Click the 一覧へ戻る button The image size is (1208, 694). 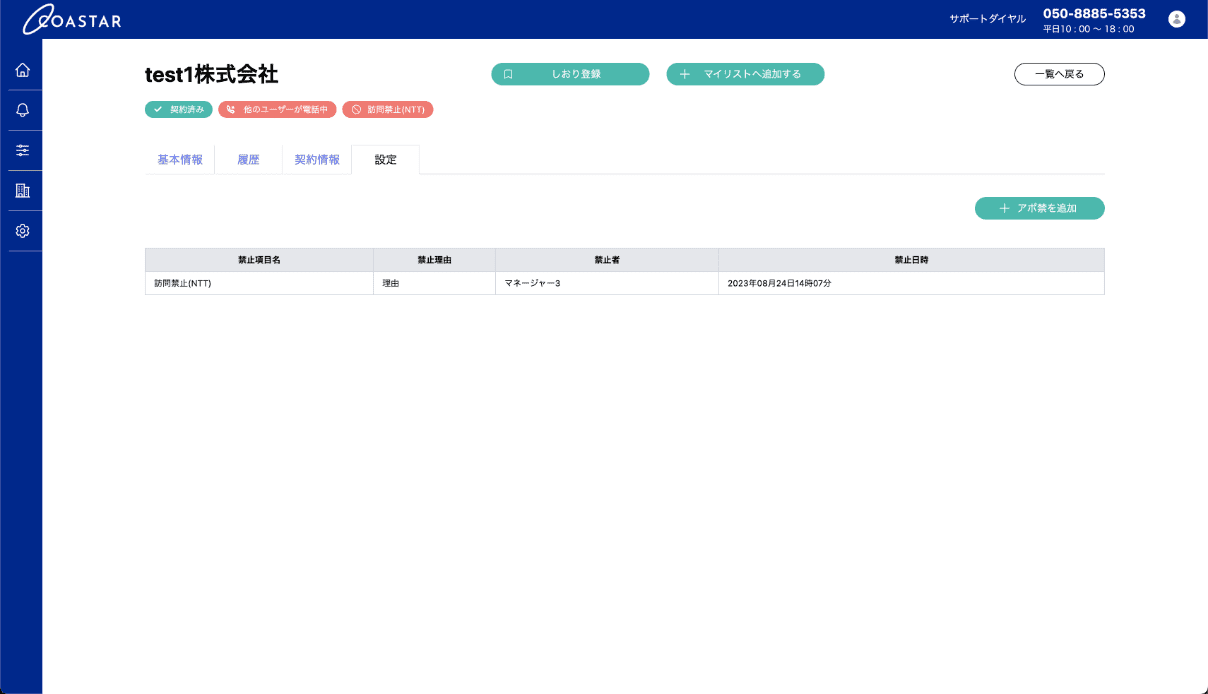click(x=1059, y=74)
